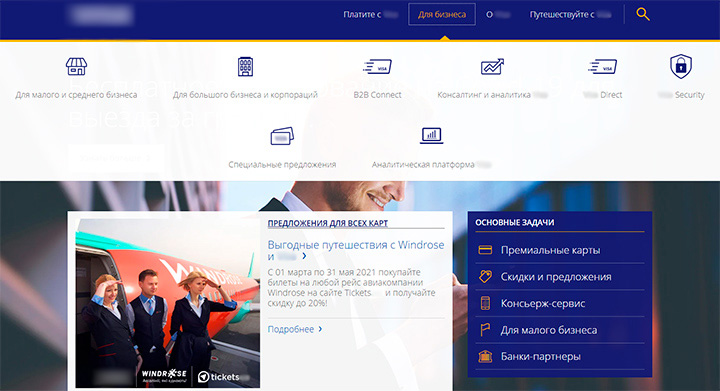Click the Предложения для всех карт heading
This screenshot has width=720, height=391.
[328, 223]
